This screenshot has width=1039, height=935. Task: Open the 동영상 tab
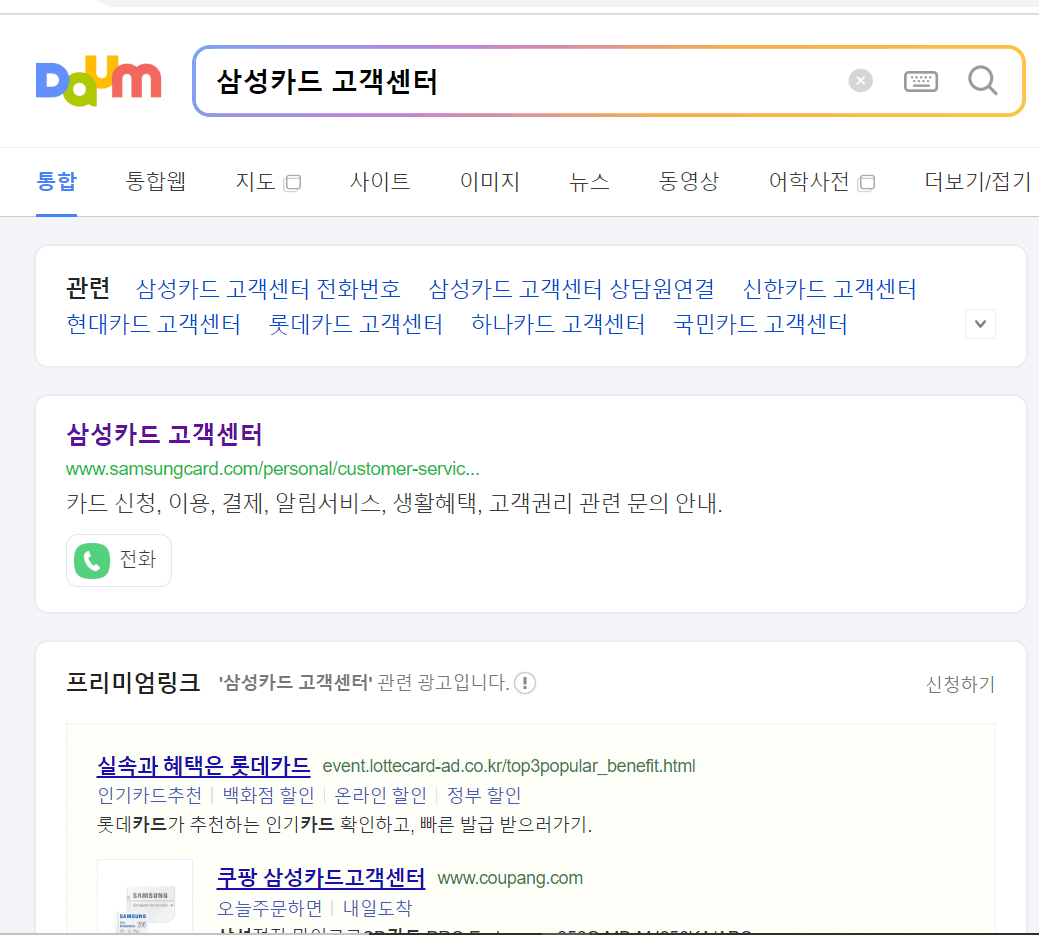point(688,181)
